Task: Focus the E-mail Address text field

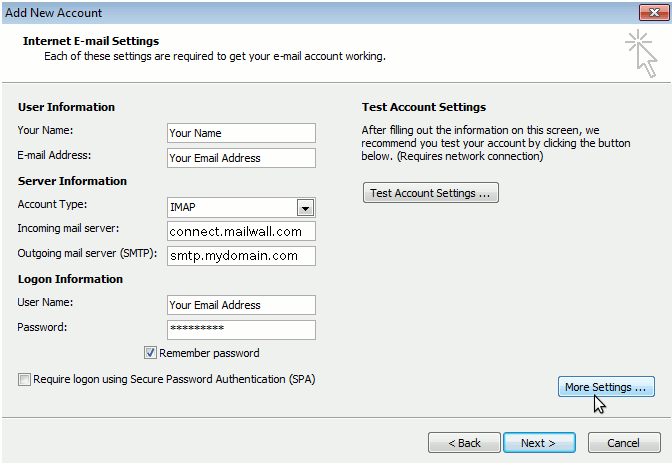Action: (x=241, y=158)
